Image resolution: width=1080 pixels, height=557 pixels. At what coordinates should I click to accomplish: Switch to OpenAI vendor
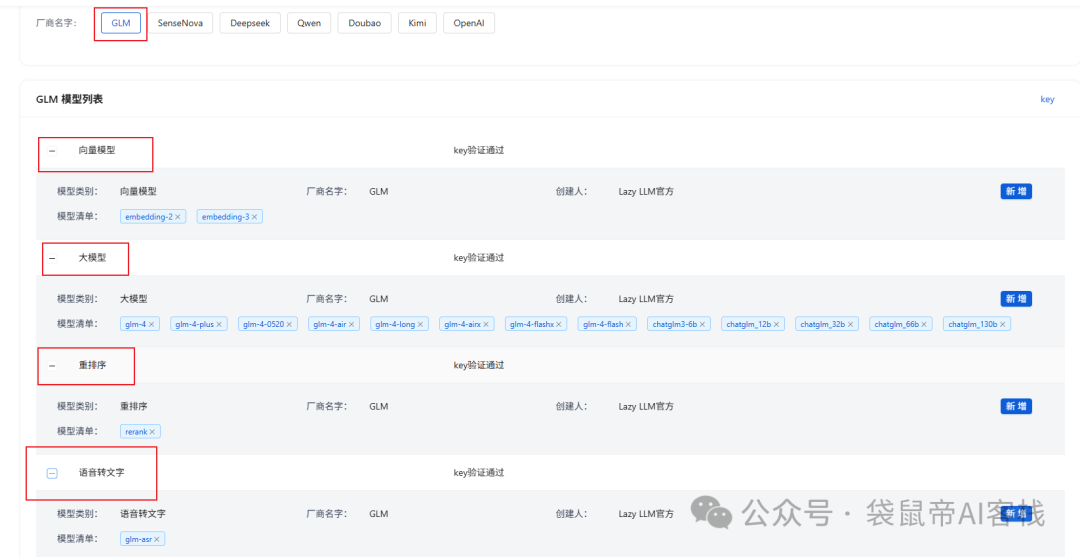[469, 23]
